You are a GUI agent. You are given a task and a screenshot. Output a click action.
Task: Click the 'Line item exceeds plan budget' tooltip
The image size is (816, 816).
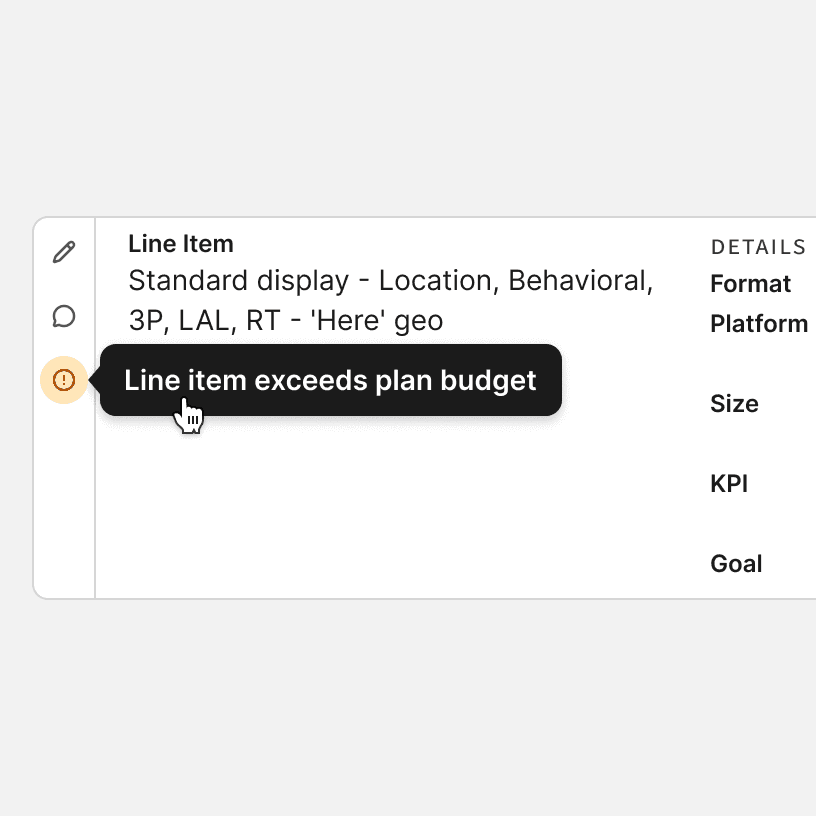point(330,380)
